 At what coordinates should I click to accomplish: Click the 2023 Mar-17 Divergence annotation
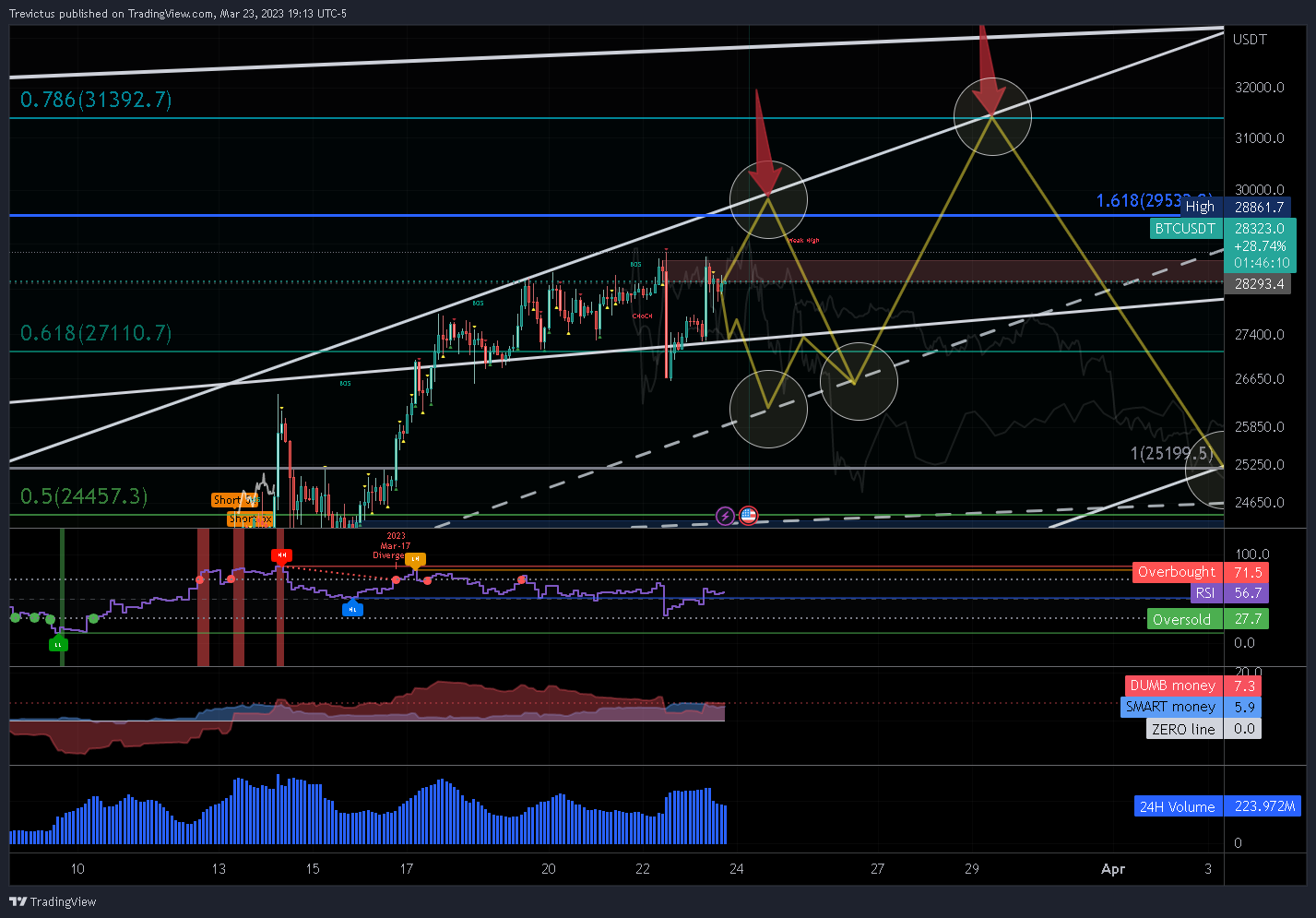coord(392,545)
